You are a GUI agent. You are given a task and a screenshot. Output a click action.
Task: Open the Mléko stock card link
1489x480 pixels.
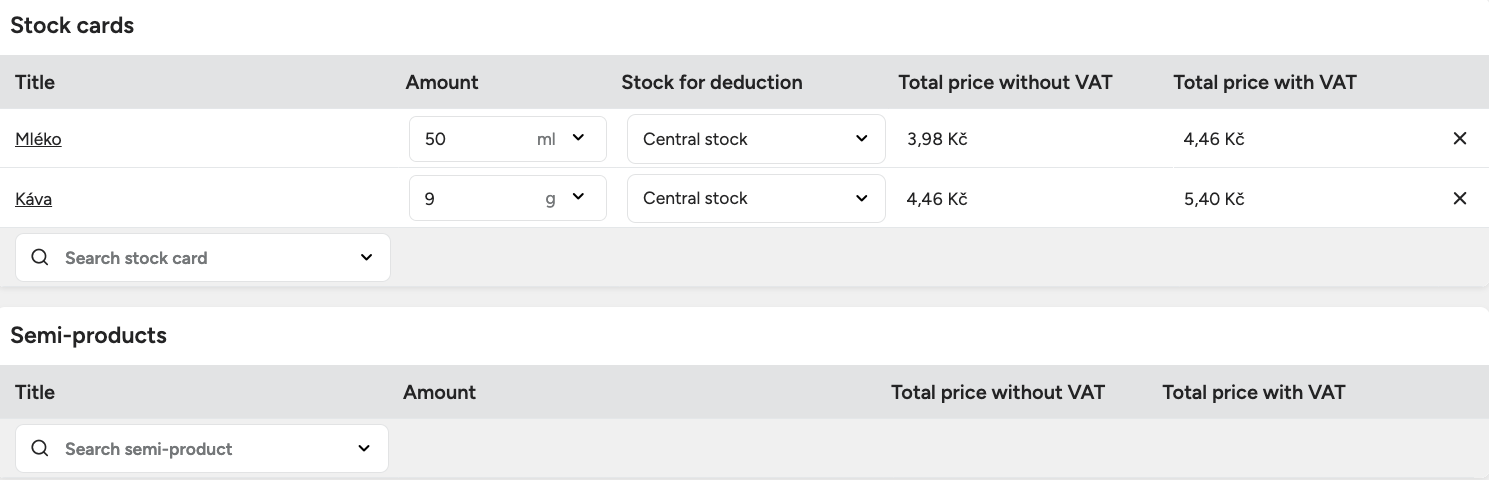coord(38,140)
